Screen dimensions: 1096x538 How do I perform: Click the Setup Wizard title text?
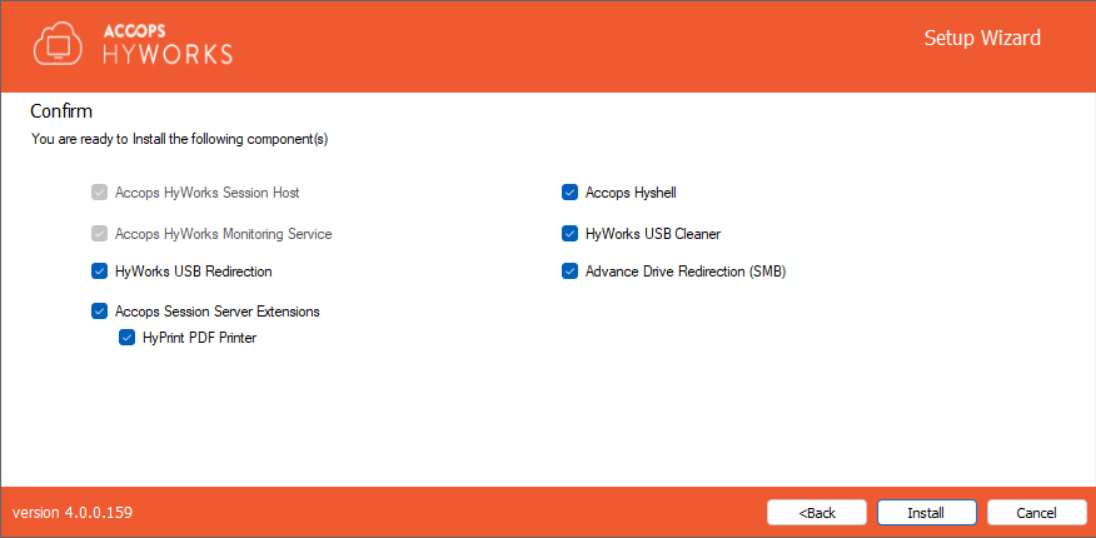click(x=981, y=38)
